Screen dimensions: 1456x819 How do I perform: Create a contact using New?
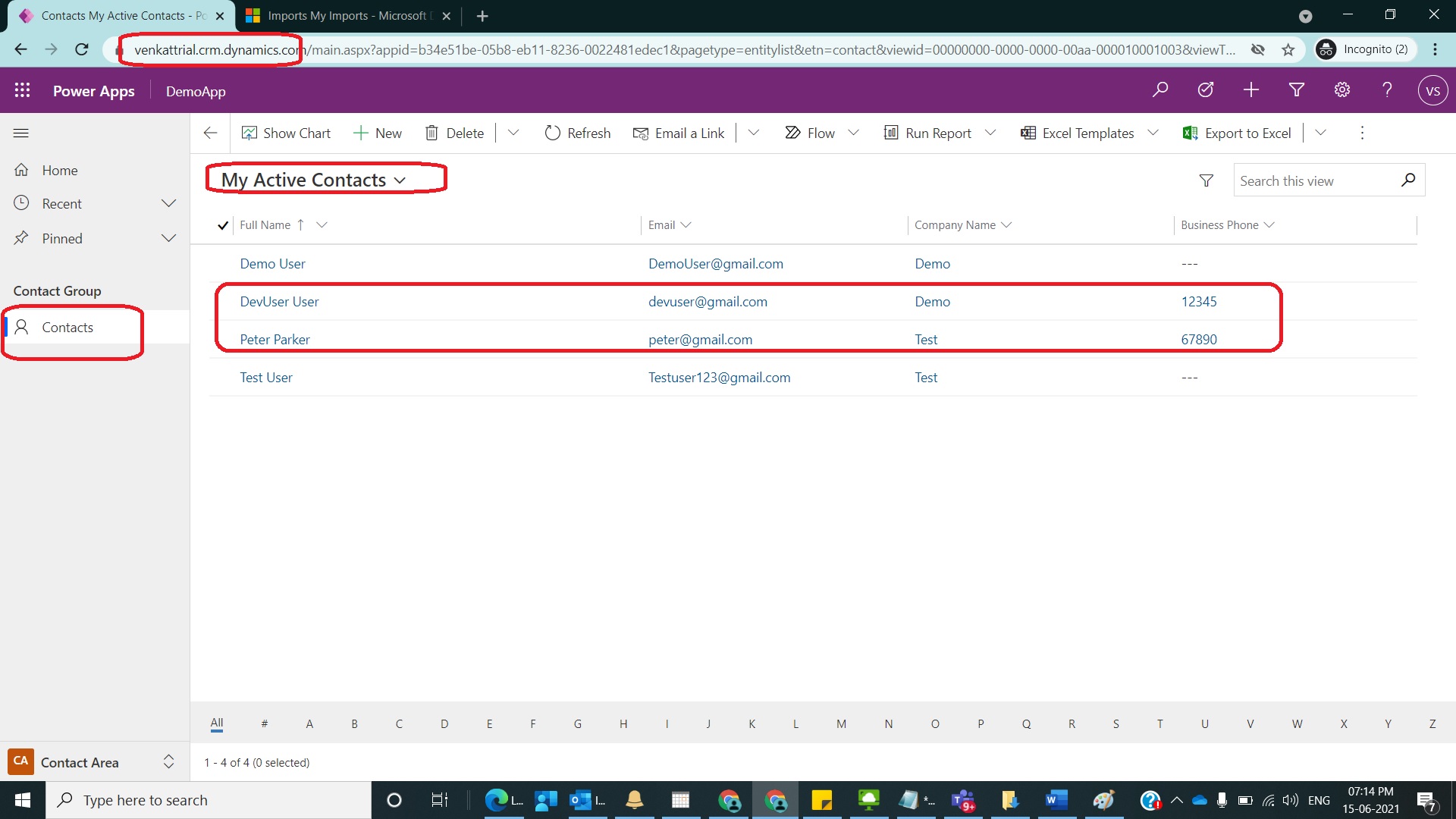377,133
